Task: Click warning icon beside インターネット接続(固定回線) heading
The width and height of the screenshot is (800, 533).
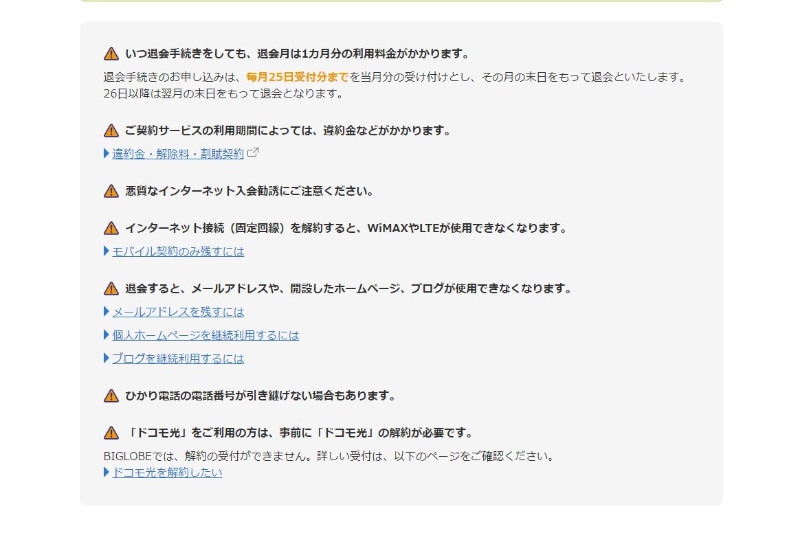Action: coord(111,228)
